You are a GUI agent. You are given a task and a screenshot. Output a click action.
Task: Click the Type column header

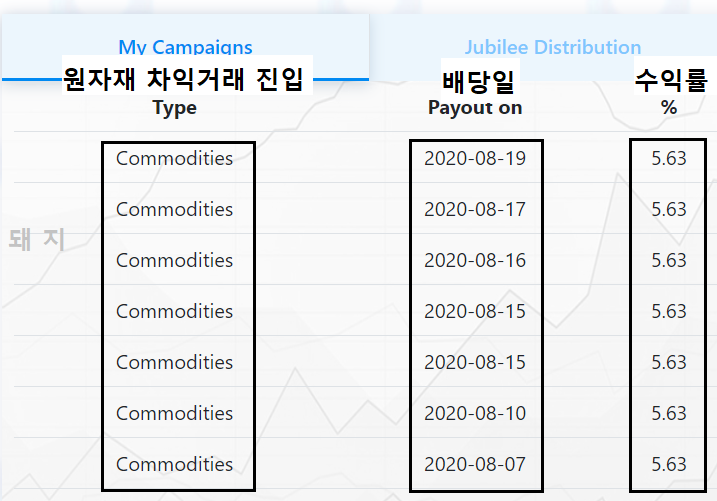(175, 108)
